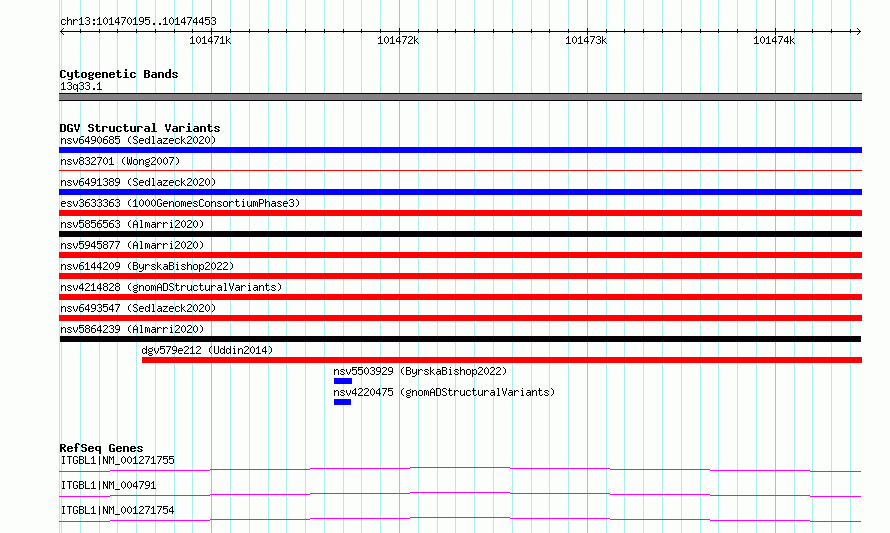890x533 pixels.
Task: Click the 101473k ruler label
Action: point(586,40)
